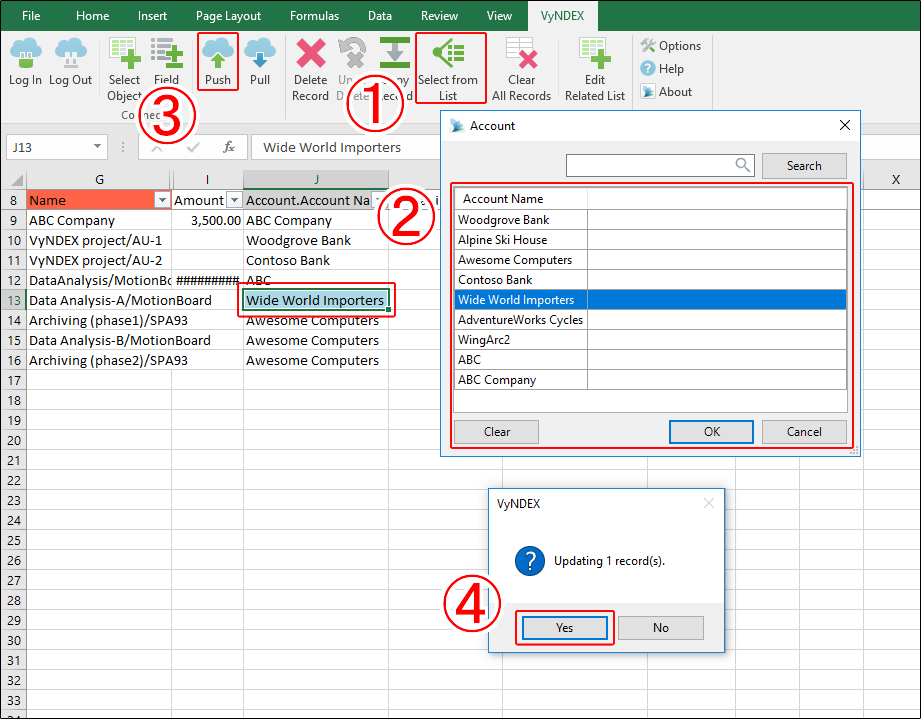Open the Name column filter dropdown
Screen dimensions: 921x719
[x=162, y=200]
